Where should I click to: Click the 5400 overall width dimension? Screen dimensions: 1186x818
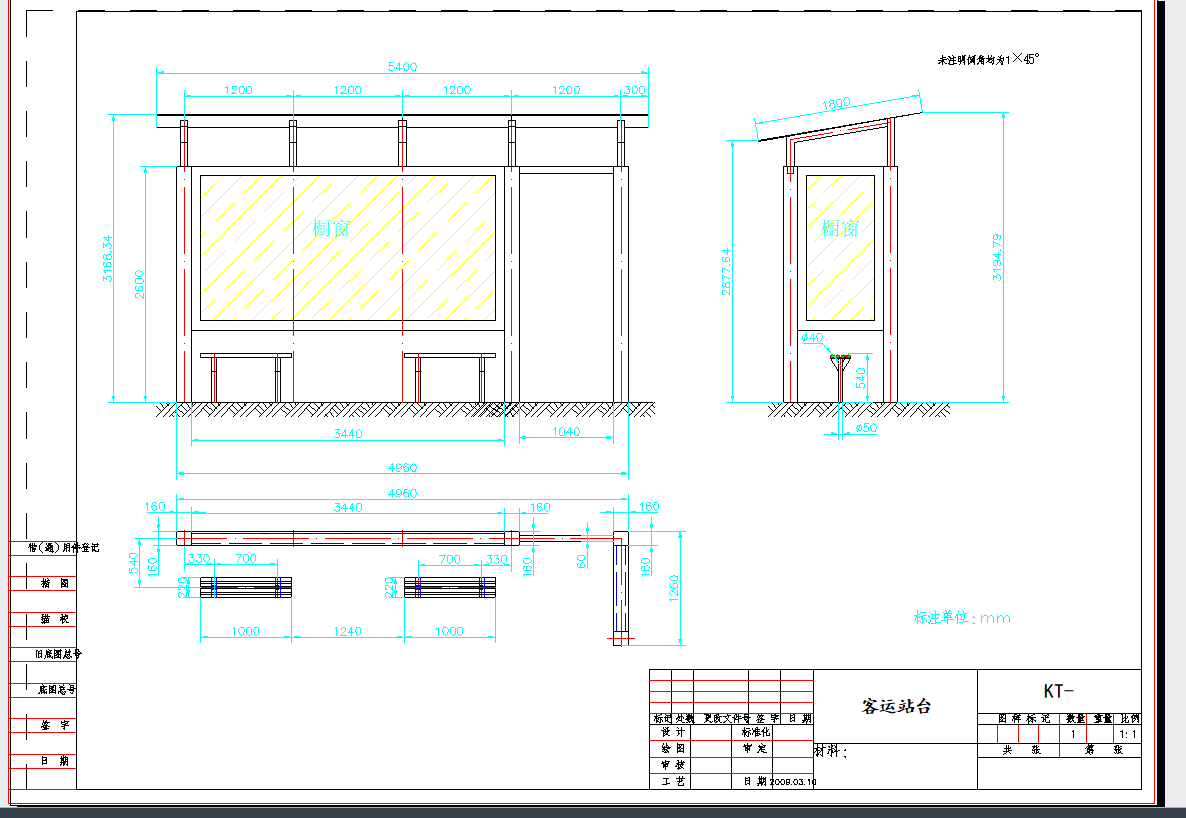pos(402,66)
